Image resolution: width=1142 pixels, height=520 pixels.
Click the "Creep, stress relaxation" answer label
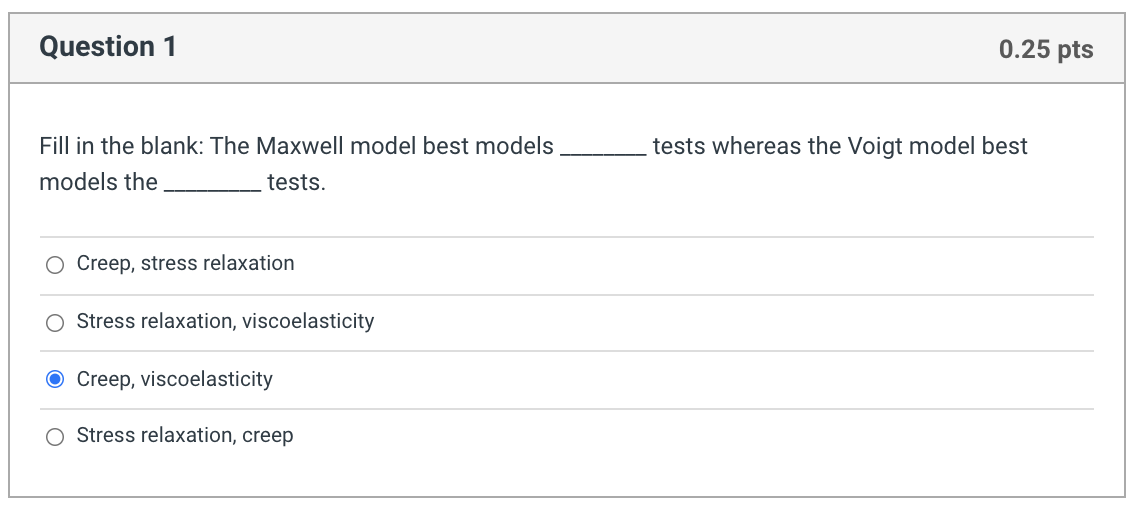[x=185, y=264]
